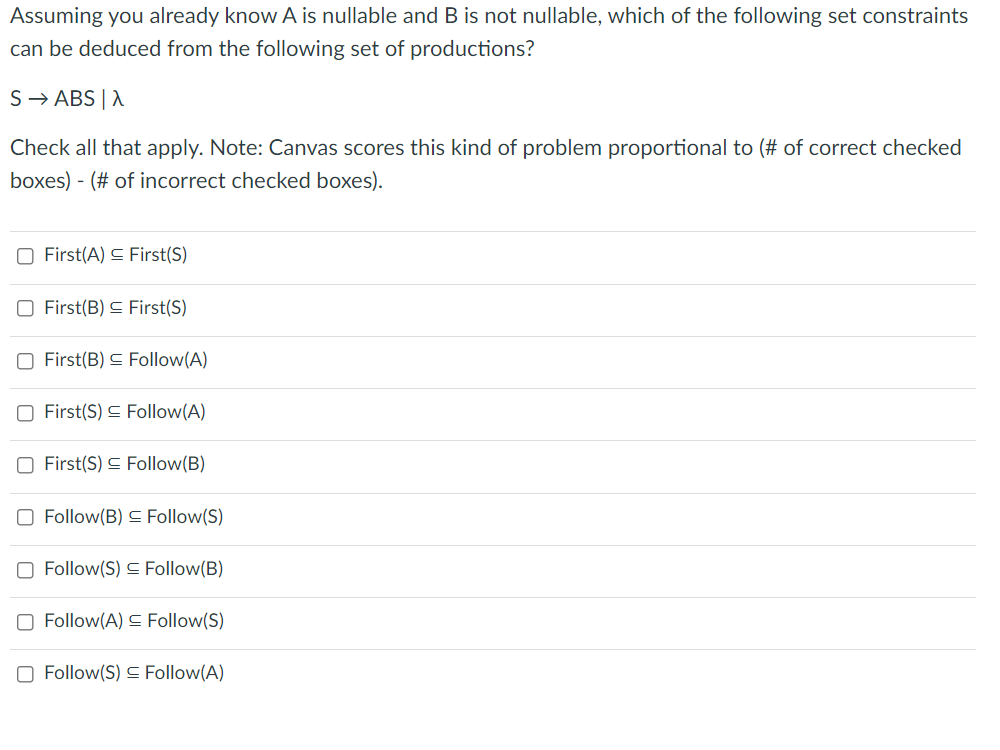1000x750 pixels.
Task: Click the First(S) ⊆ Follow(B) answer label text
Action: coord(125,464)
